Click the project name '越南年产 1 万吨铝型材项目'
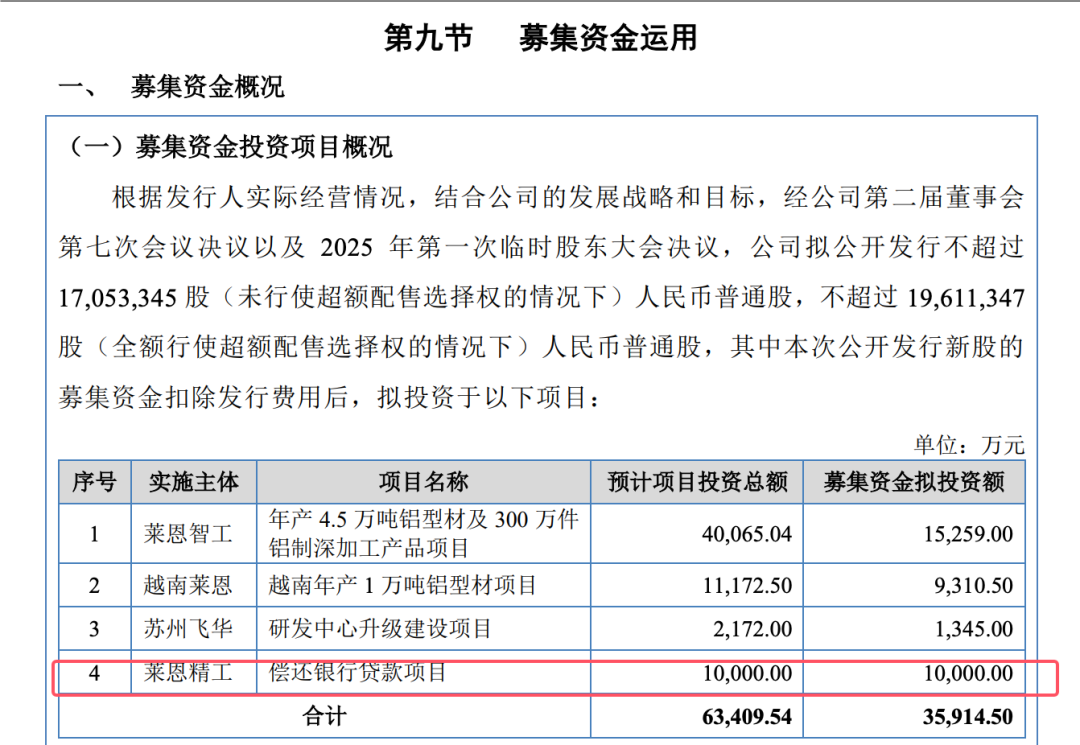The height and width of the screenshot is (745, 1080). (402, 585)
